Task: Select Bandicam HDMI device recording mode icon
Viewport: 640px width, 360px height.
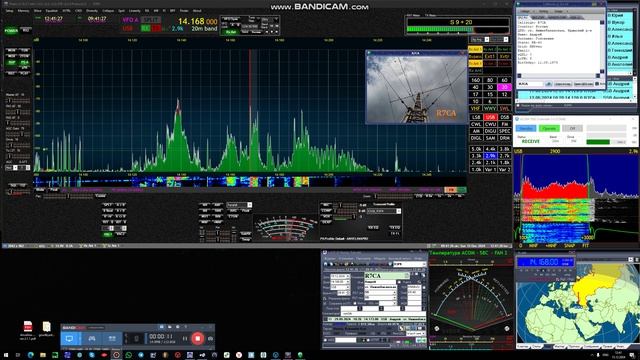Action: coord(112,339)
